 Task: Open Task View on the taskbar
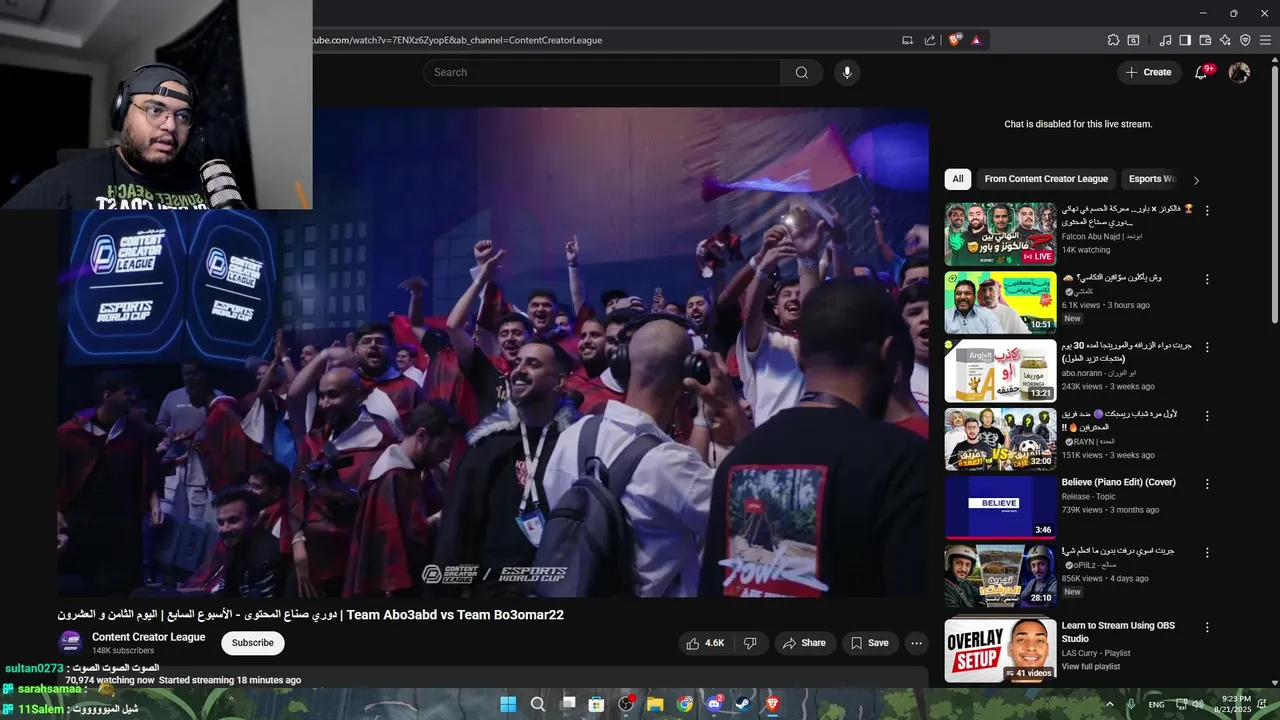click(568, 704)
